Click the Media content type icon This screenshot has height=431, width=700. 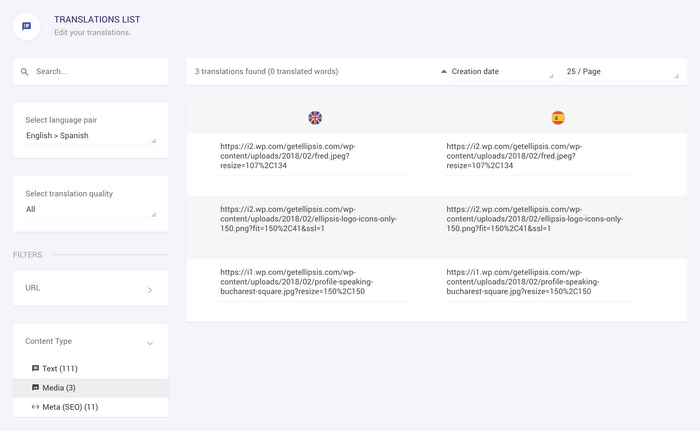35,388
